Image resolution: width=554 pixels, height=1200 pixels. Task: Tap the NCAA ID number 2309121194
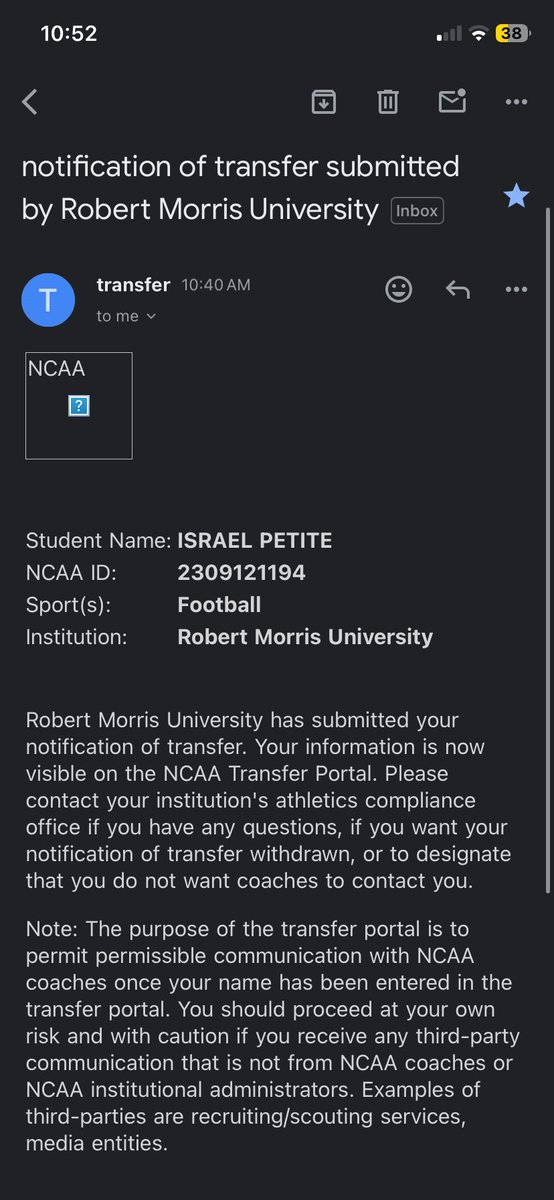coord(241,573)
